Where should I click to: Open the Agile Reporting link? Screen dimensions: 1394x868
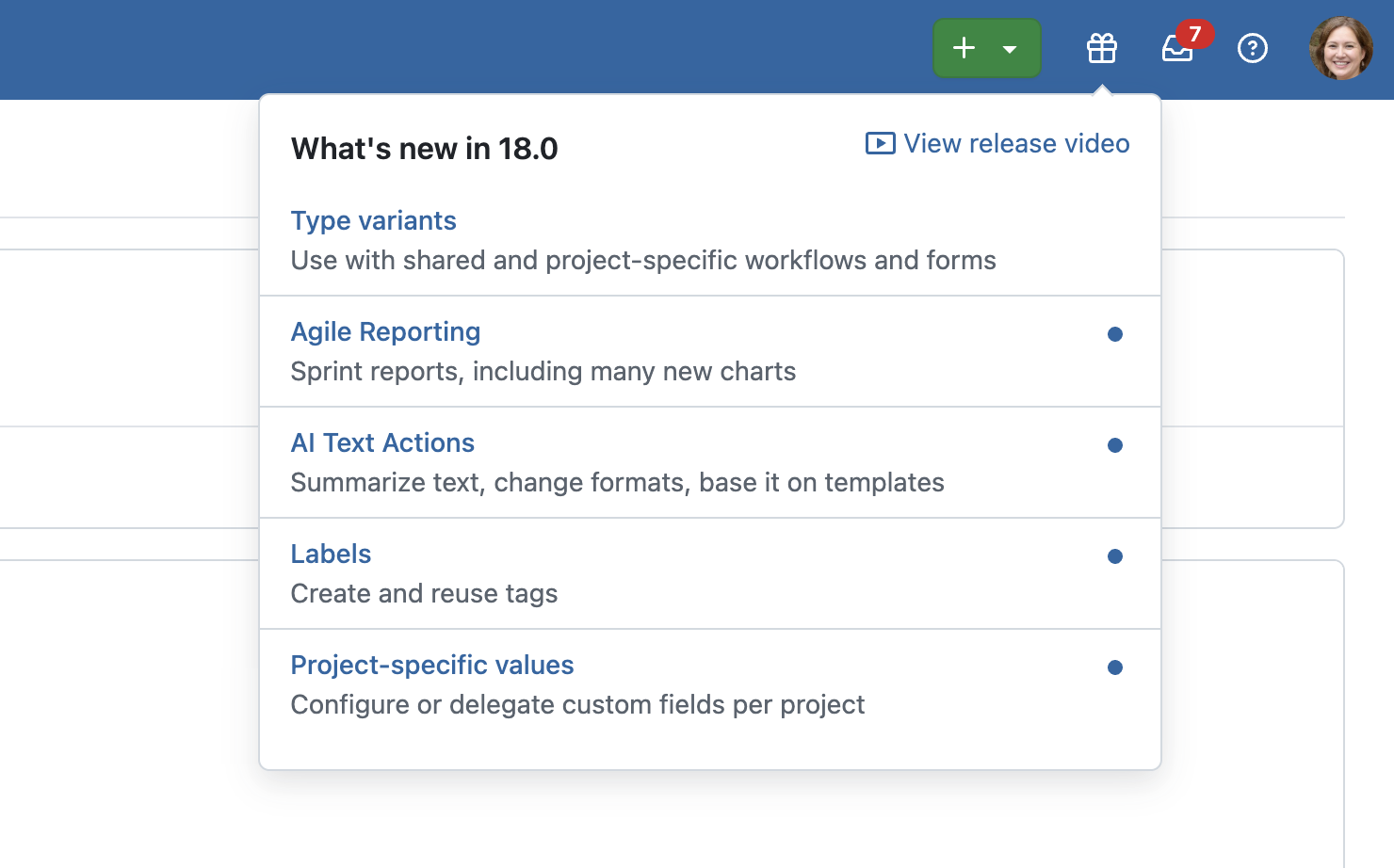[x=385, y=331]
